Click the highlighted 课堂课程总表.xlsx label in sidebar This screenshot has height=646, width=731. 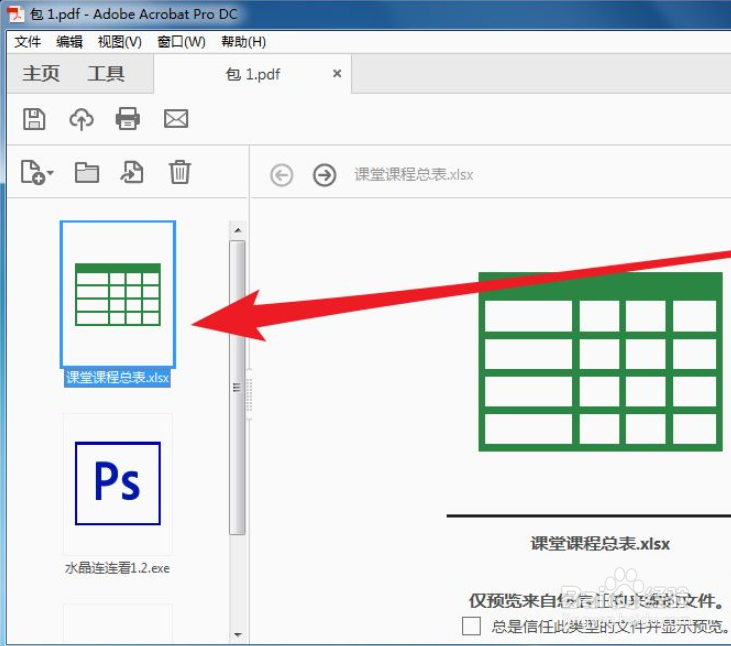pyautogui.click(x=117, y=378)
